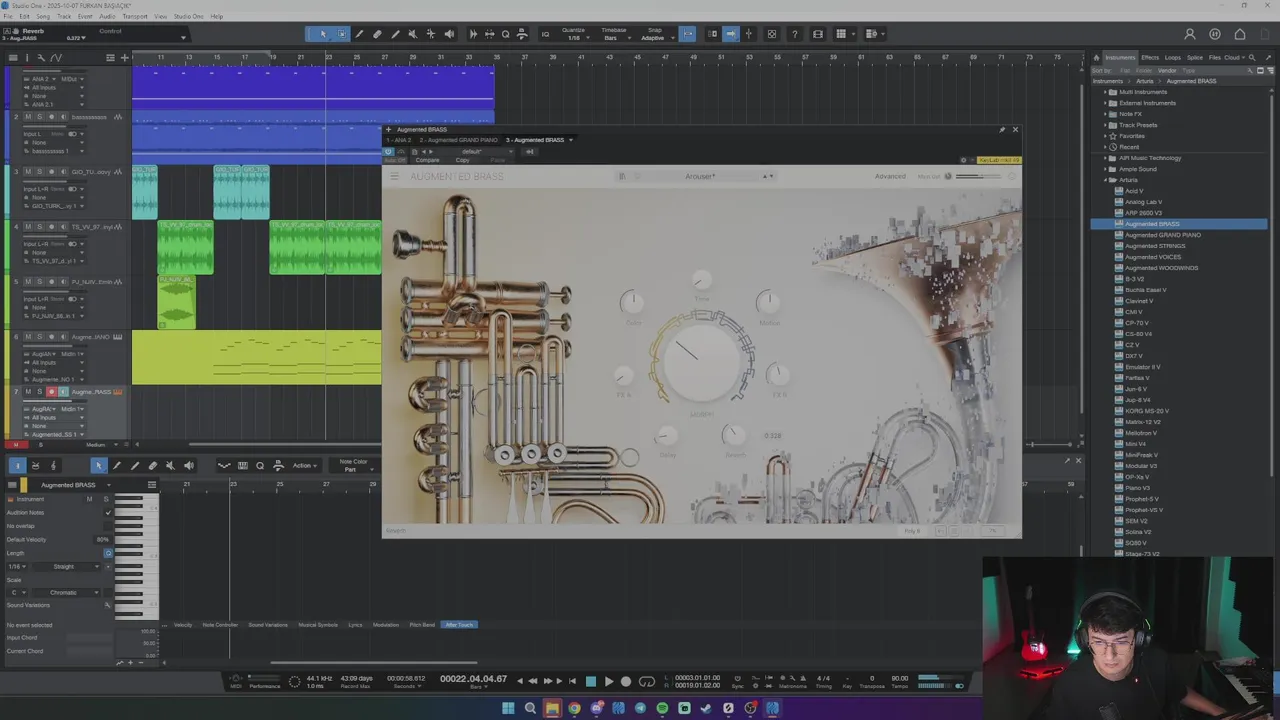This screenshot has width=1280, height=720.
Task: Select the Range tool in the main toolbar
Action: [x=341, y=34]
